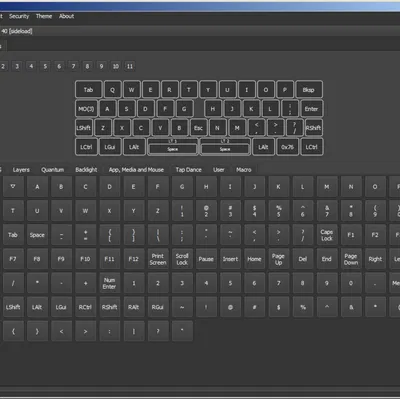Pick the Page Down keycode
The height and width of the screenshot is (399, 400).
tap(351, 259)
